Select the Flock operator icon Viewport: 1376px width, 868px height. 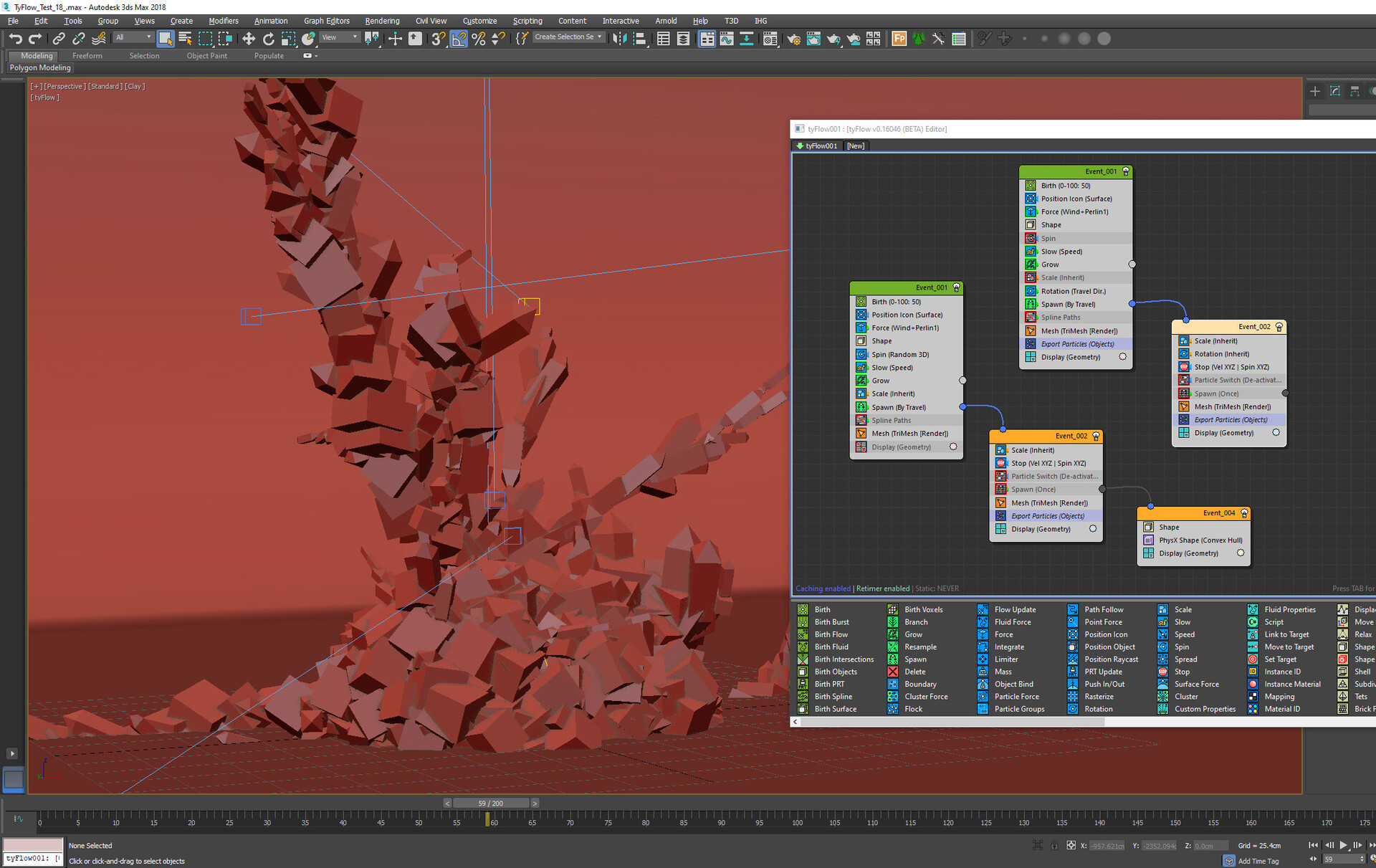pyautogui.click(x=893, y=709)
